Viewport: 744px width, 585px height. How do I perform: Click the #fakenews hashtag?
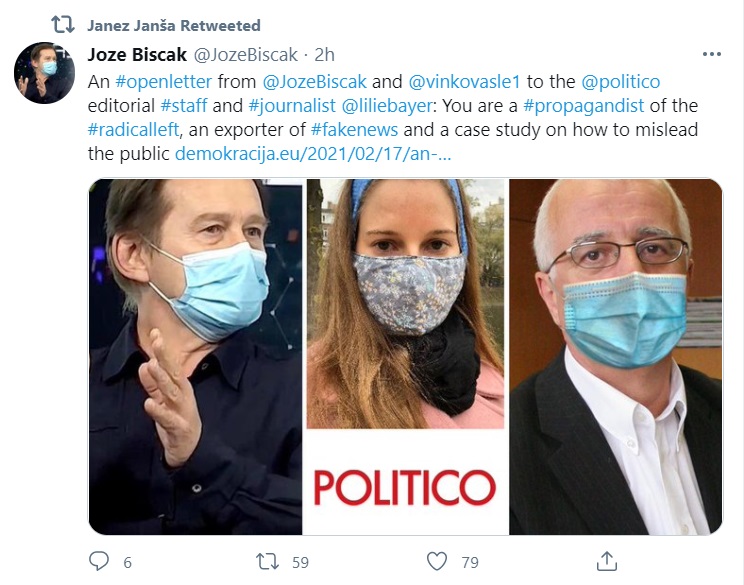pyautogui.click(x=354, y=130)
